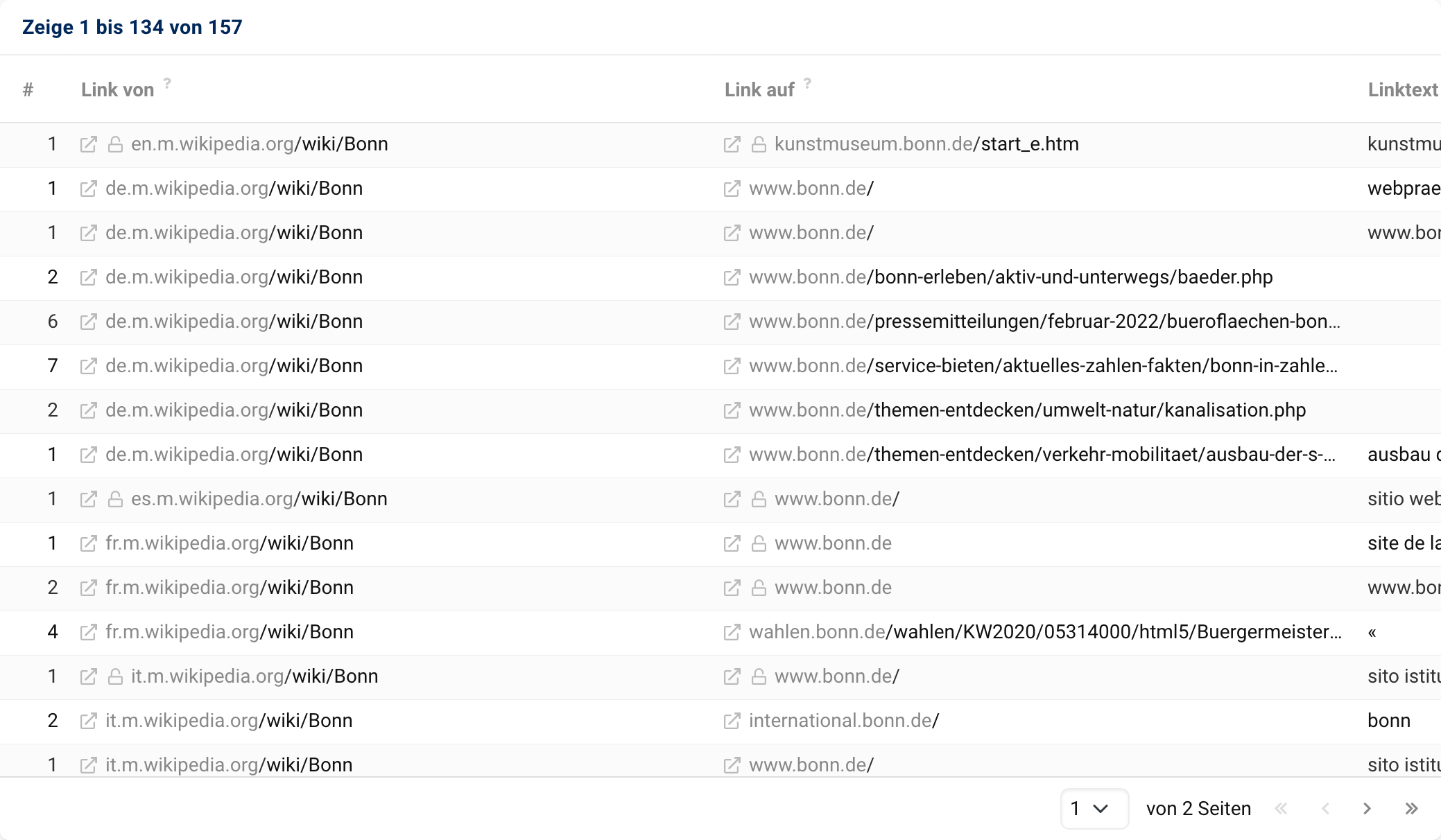This screenshot has width=1441, height=840.
Task: Sort by Link auf column header
Action: coord(759,90)
